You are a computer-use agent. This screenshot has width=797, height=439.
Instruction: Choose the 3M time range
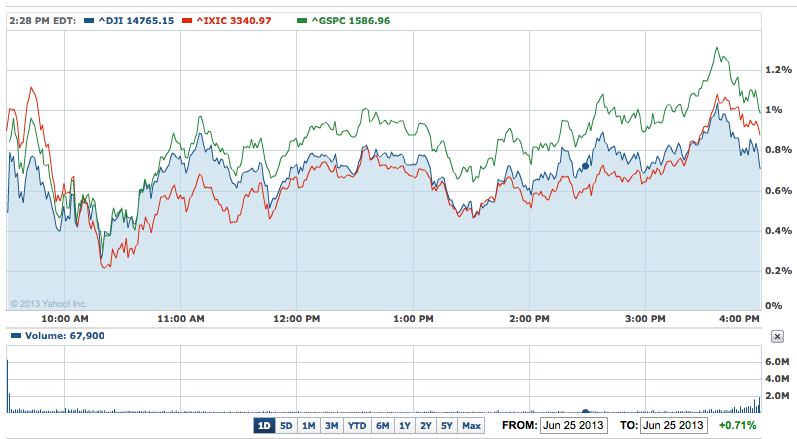[x=332, y=426]
